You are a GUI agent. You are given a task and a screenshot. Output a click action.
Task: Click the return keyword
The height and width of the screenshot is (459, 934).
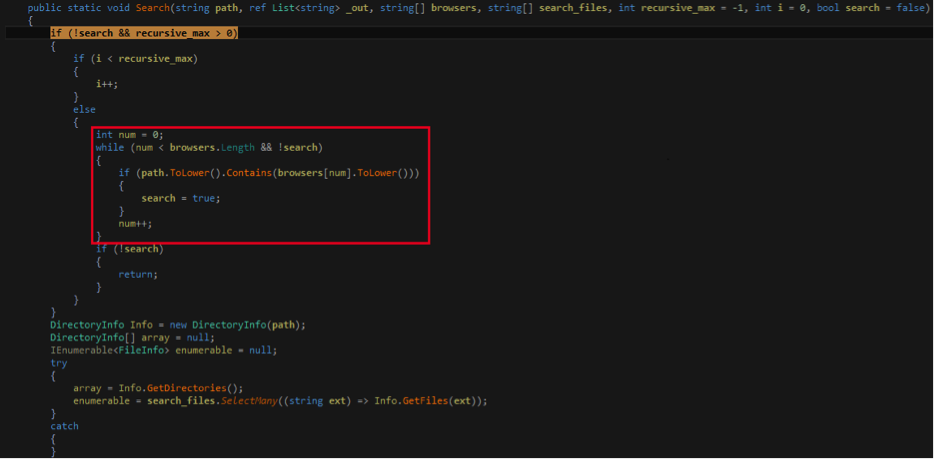click(137, 273)
